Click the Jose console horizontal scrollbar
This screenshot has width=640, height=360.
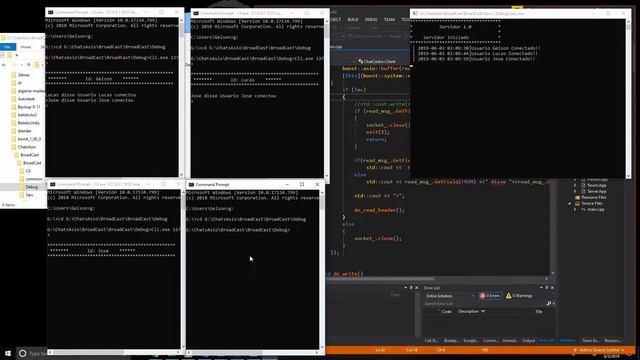click(114, 352)
